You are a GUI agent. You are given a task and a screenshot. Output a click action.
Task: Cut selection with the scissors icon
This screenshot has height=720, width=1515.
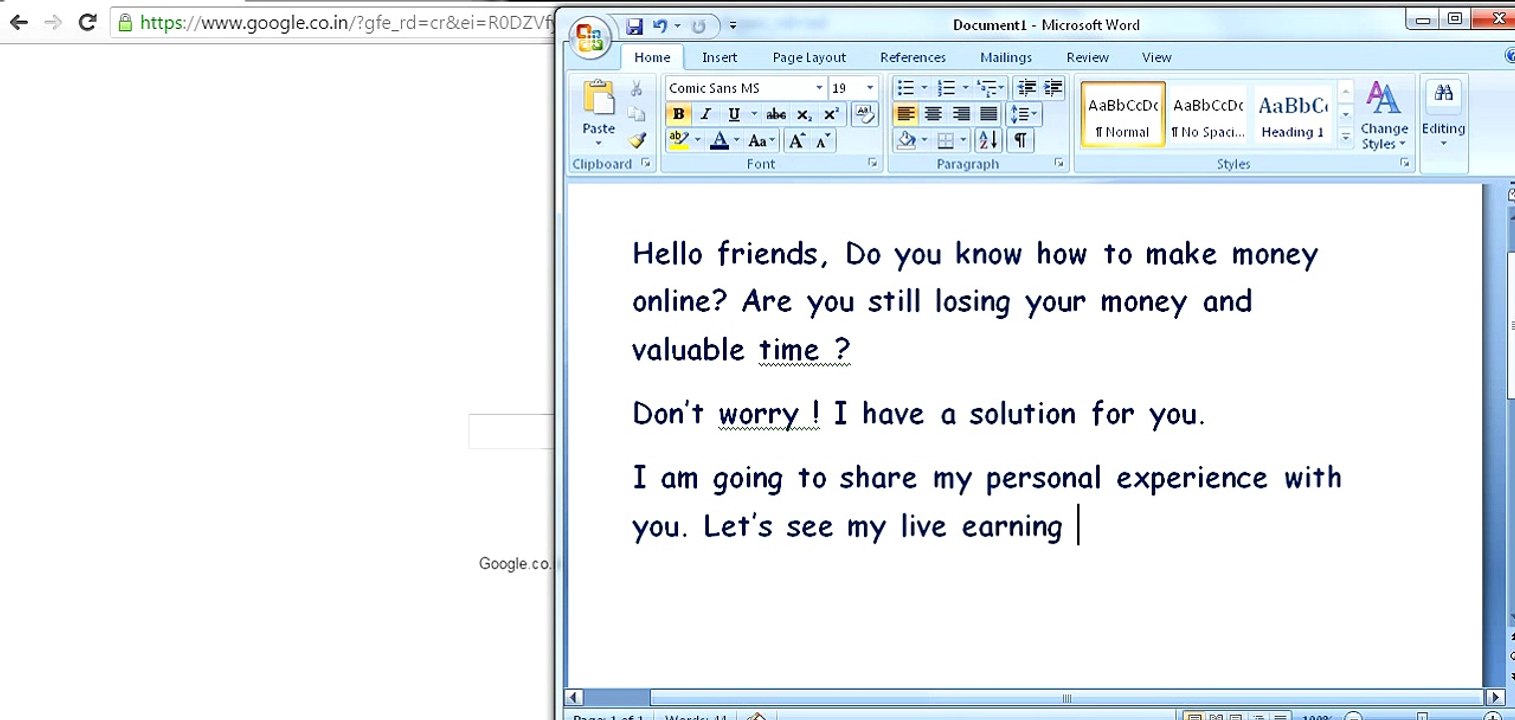636,89
